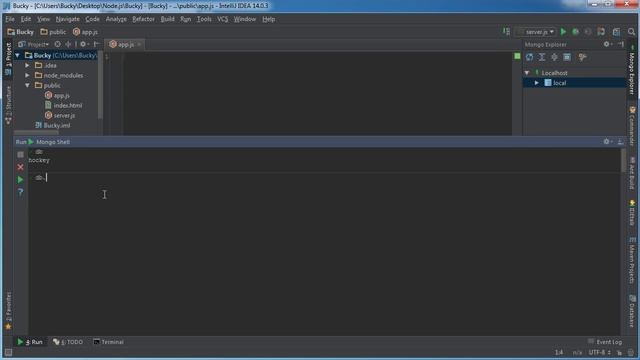Screen dimensions: 640x360
Task: Open Mongo Explorer panel gear settings
Action: click(x=607, y=44)
